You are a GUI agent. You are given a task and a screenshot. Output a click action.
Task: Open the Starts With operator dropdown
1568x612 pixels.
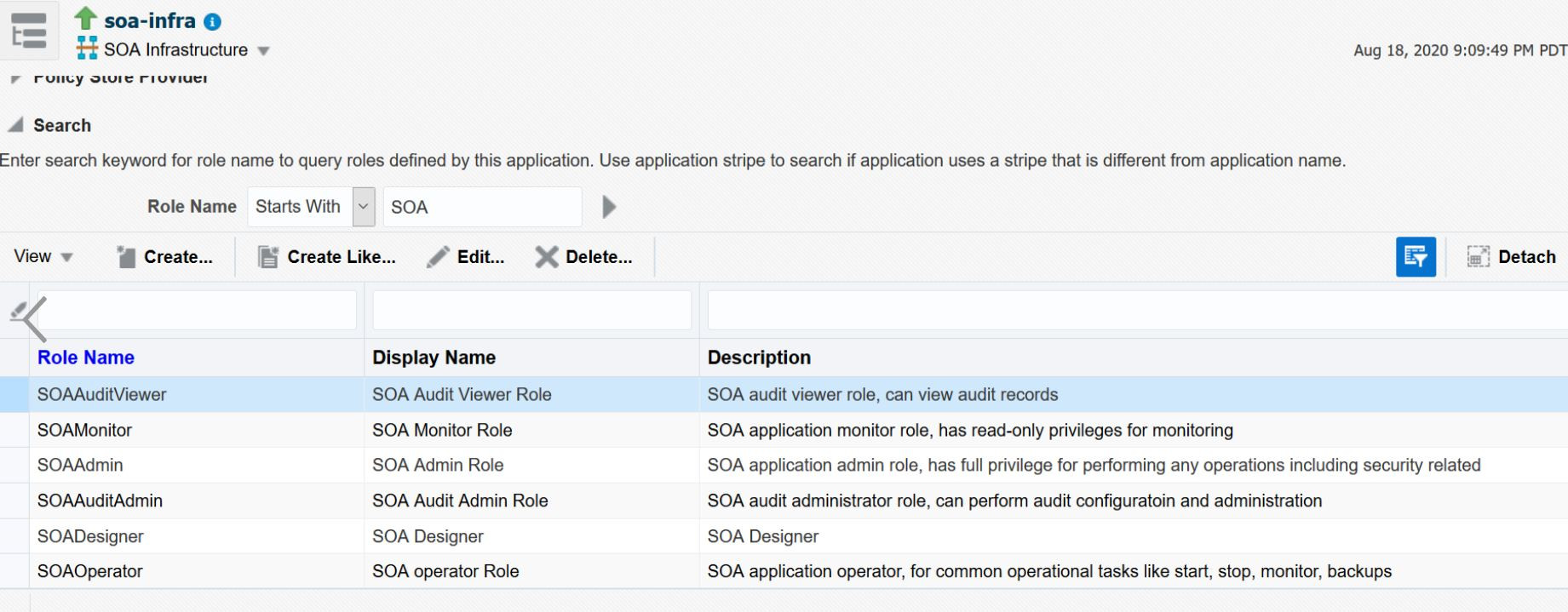pos(364,207)
